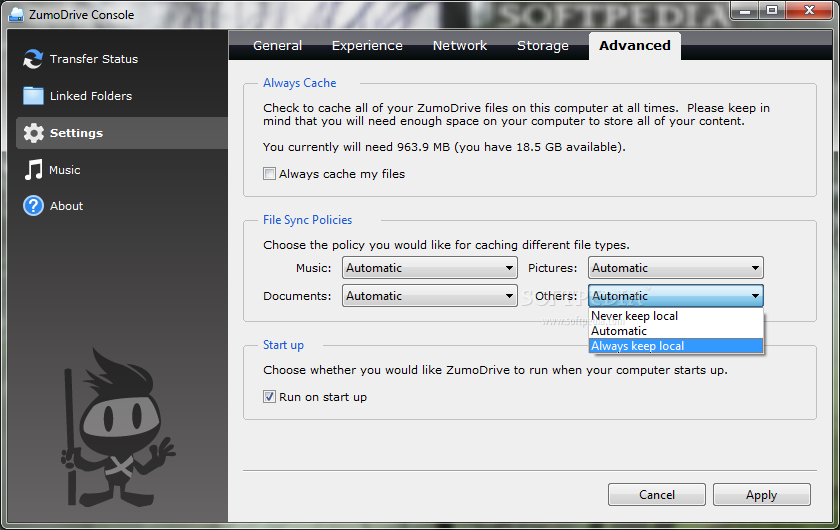The image size is (840, 530).
Task: Select the Settings sidebar label
Action: 76,133
